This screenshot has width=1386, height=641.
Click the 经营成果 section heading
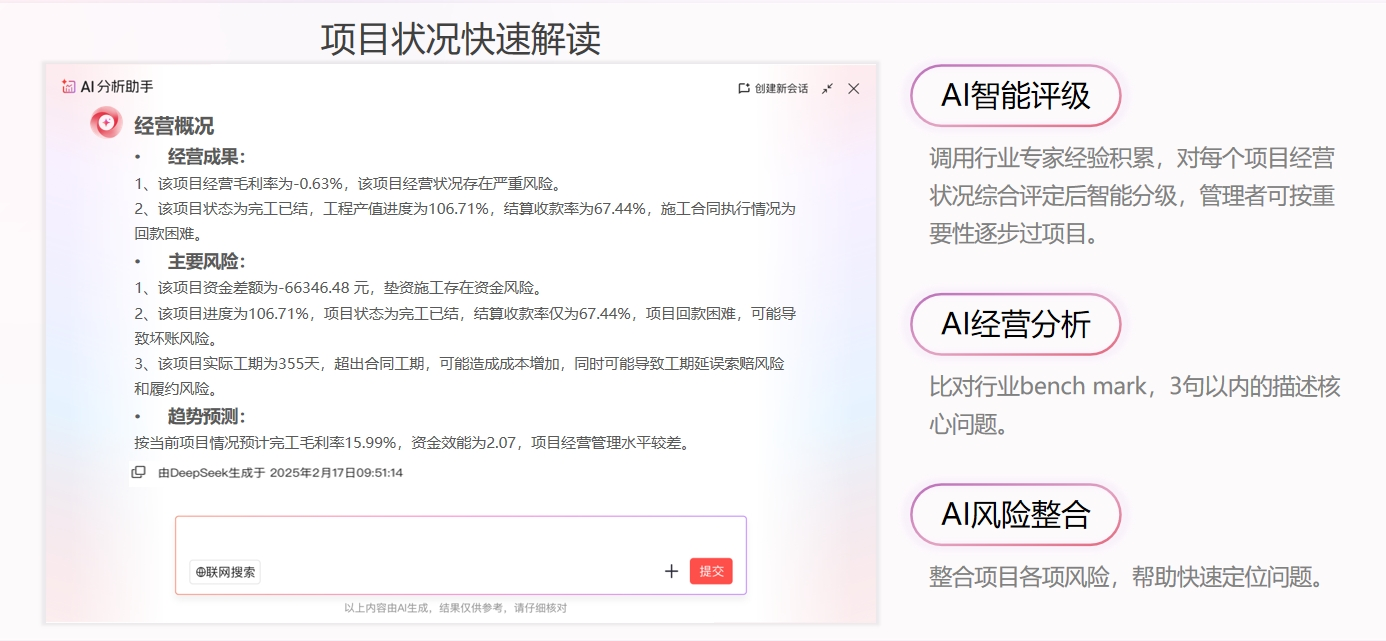click(x=206, y=157)
